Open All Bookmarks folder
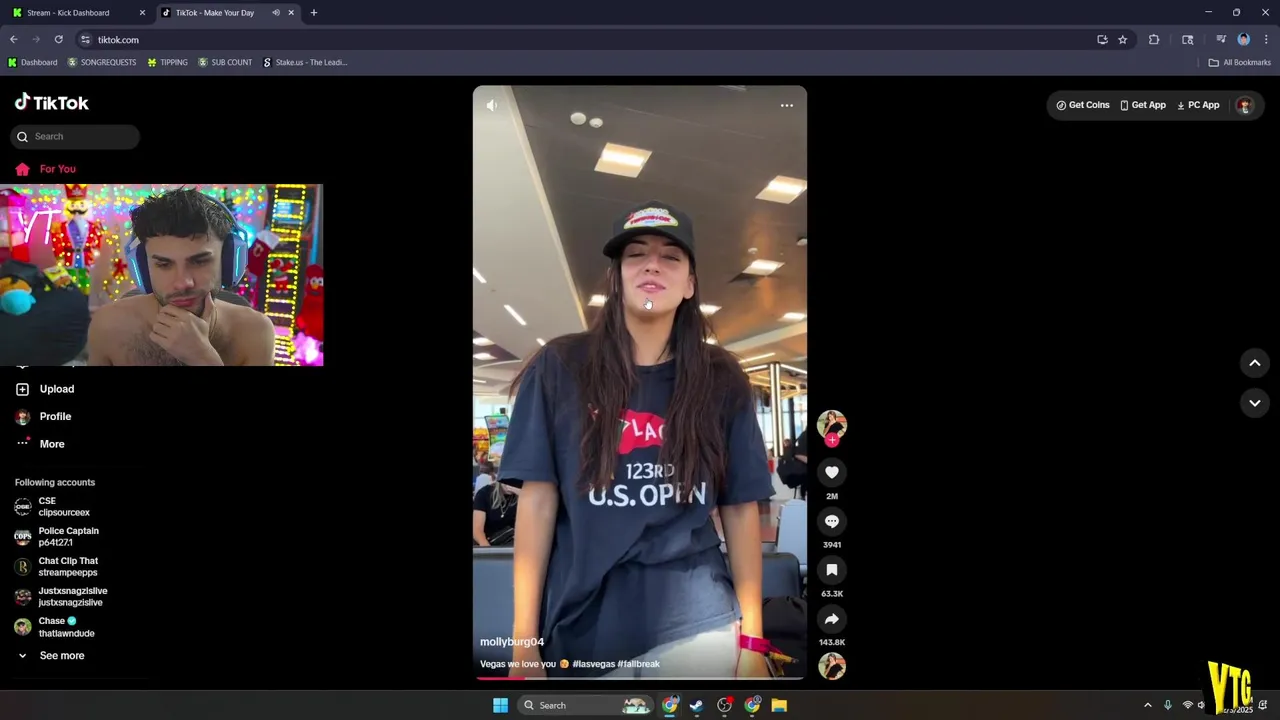Screen dimensions: 1280x720 (x=1240, y=62)
